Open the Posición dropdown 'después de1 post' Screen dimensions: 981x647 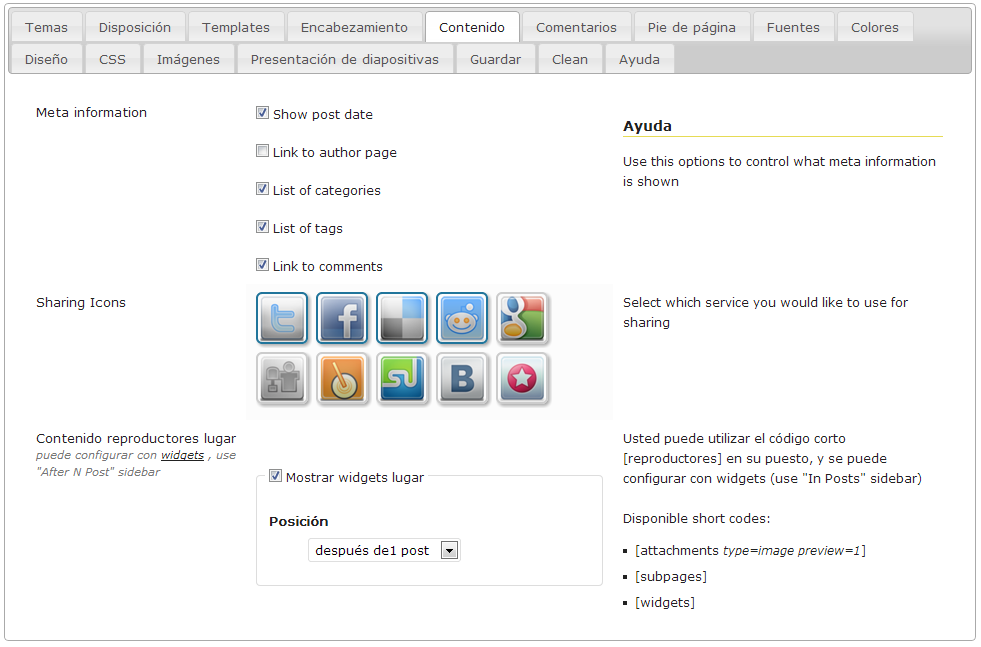click(384, 551)
